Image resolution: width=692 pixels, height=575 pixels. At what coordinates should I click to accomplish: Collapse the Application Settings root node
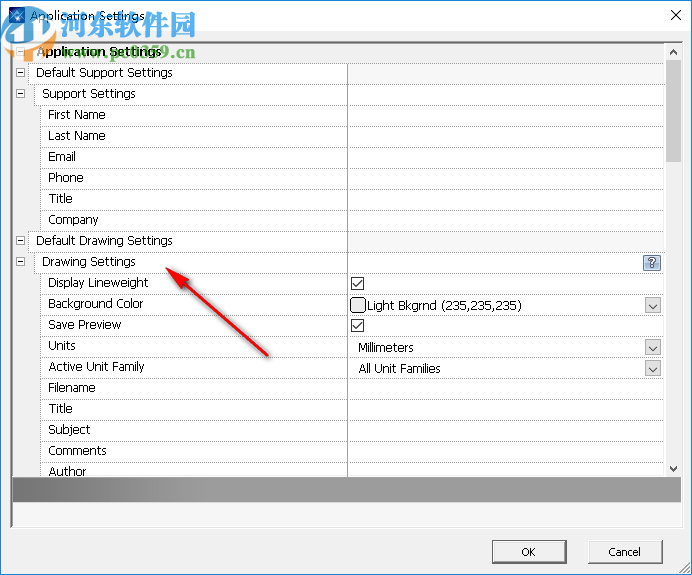(20, 52)
